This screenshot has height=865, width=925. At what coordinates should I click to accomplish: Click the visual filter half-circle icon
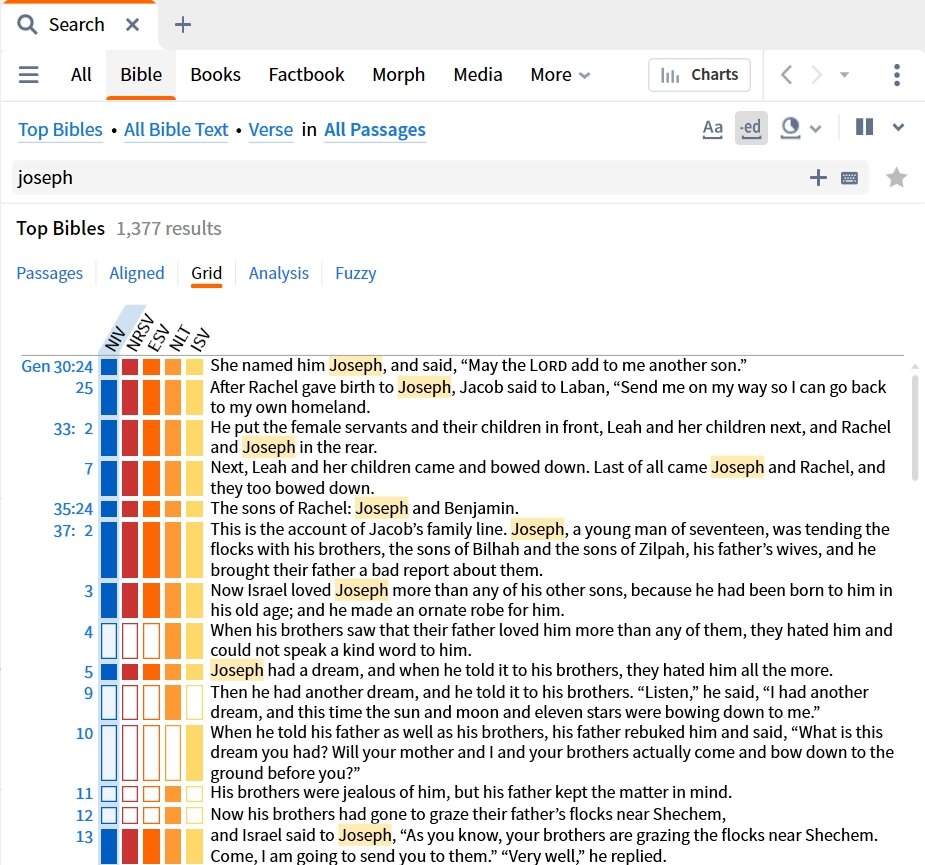click(790, 128)
